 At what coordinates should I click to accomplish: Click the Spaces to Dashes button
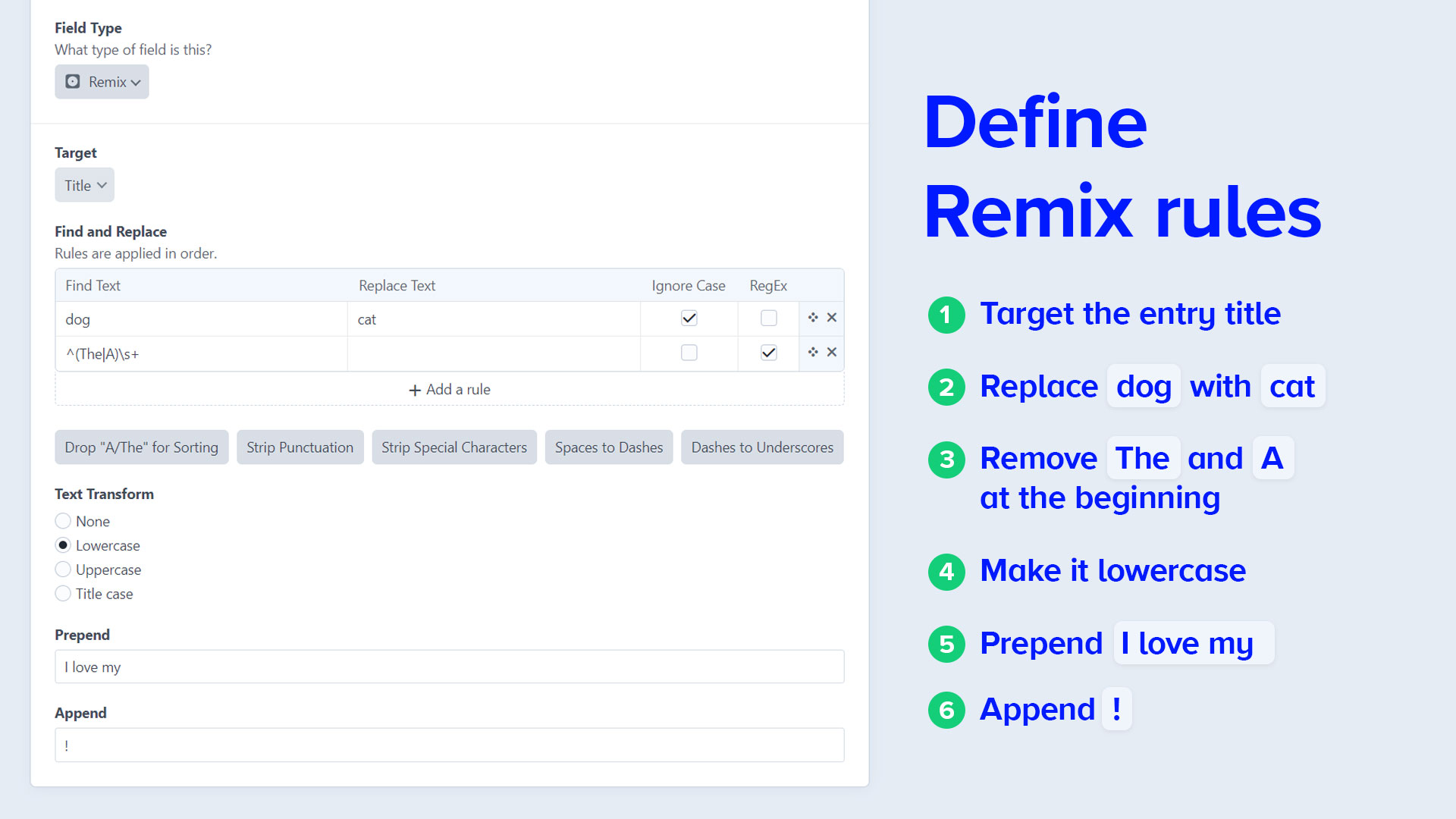pos(608,447)
